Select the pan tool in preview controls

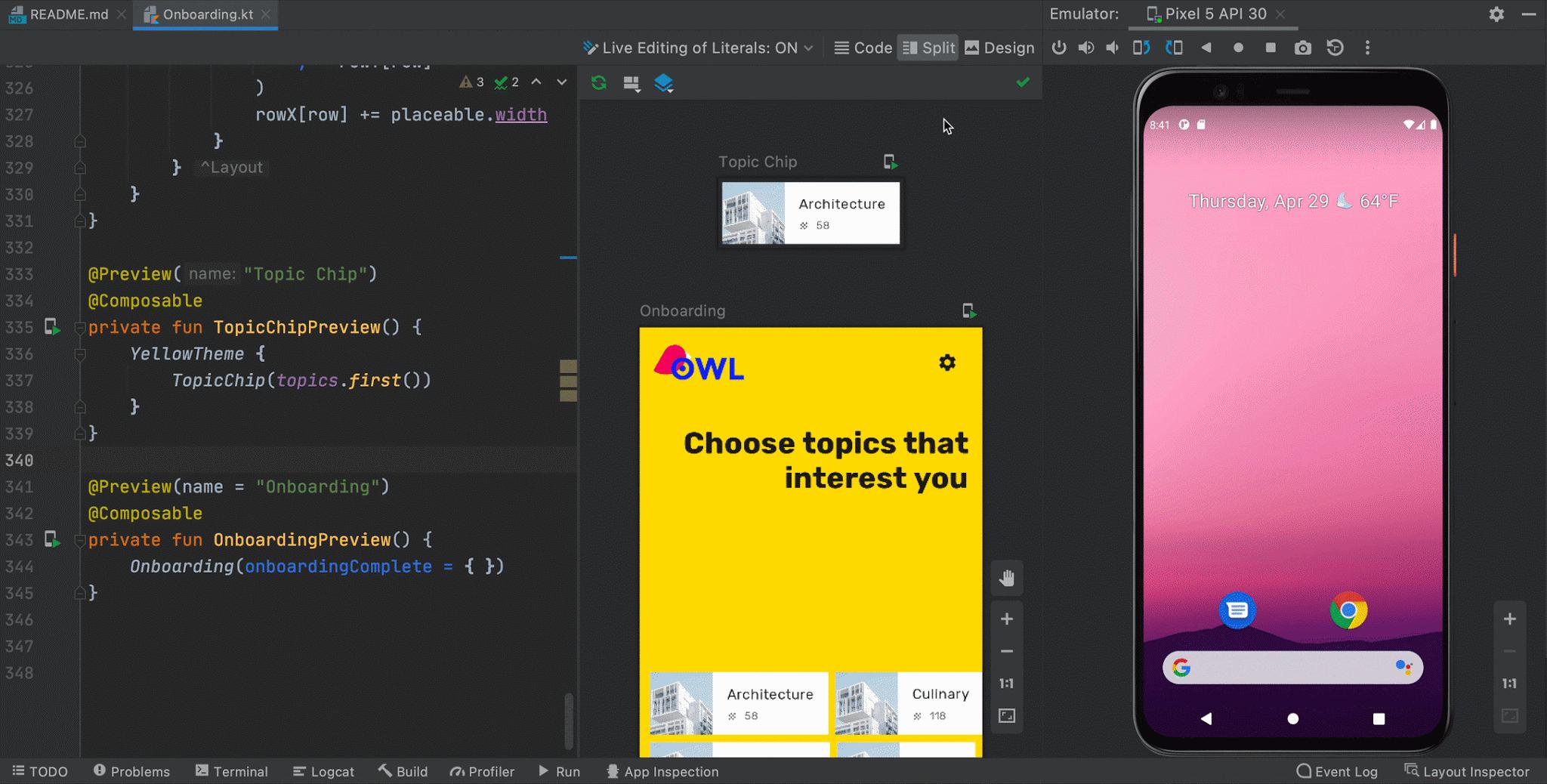coord(1007,578)
